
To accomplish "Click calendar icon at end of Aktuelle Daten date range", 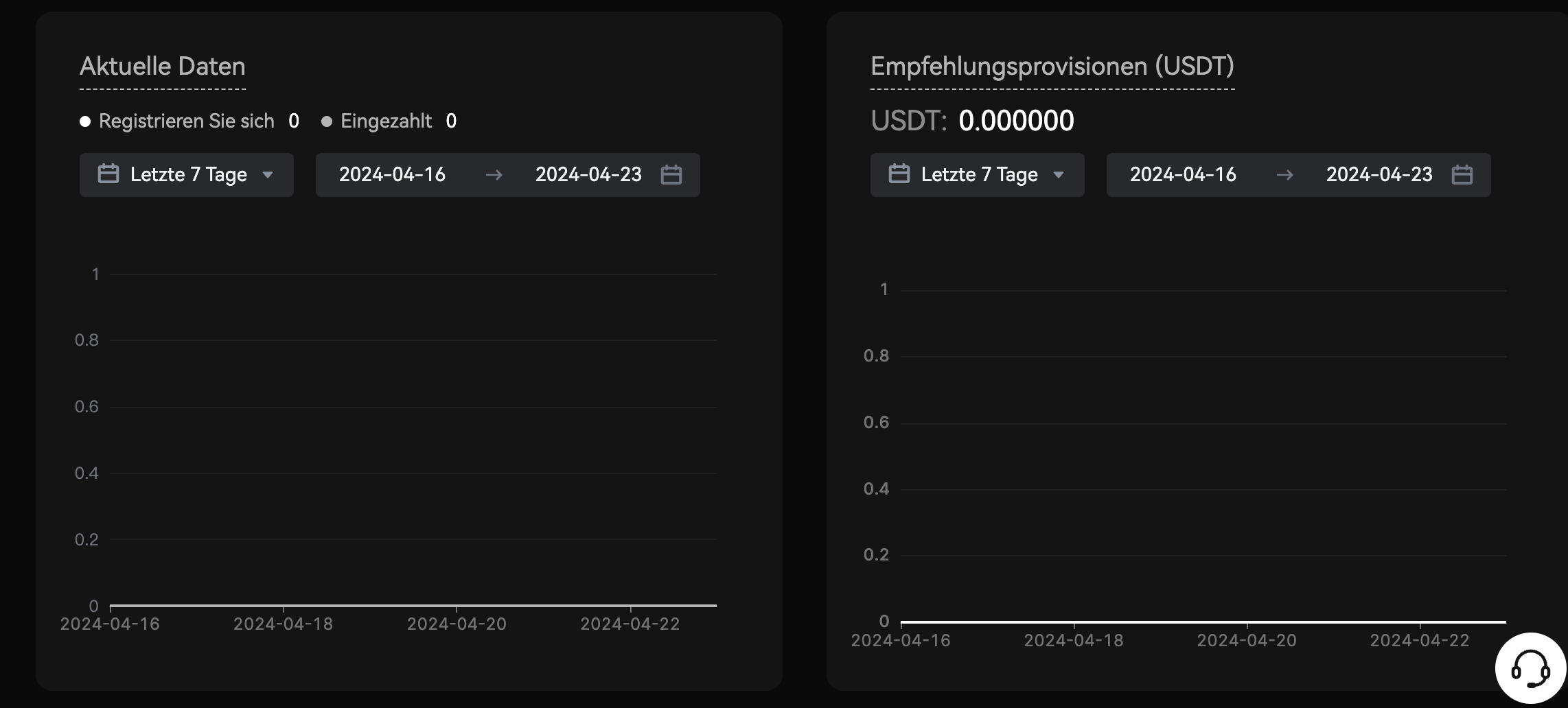I will [671, 175].
